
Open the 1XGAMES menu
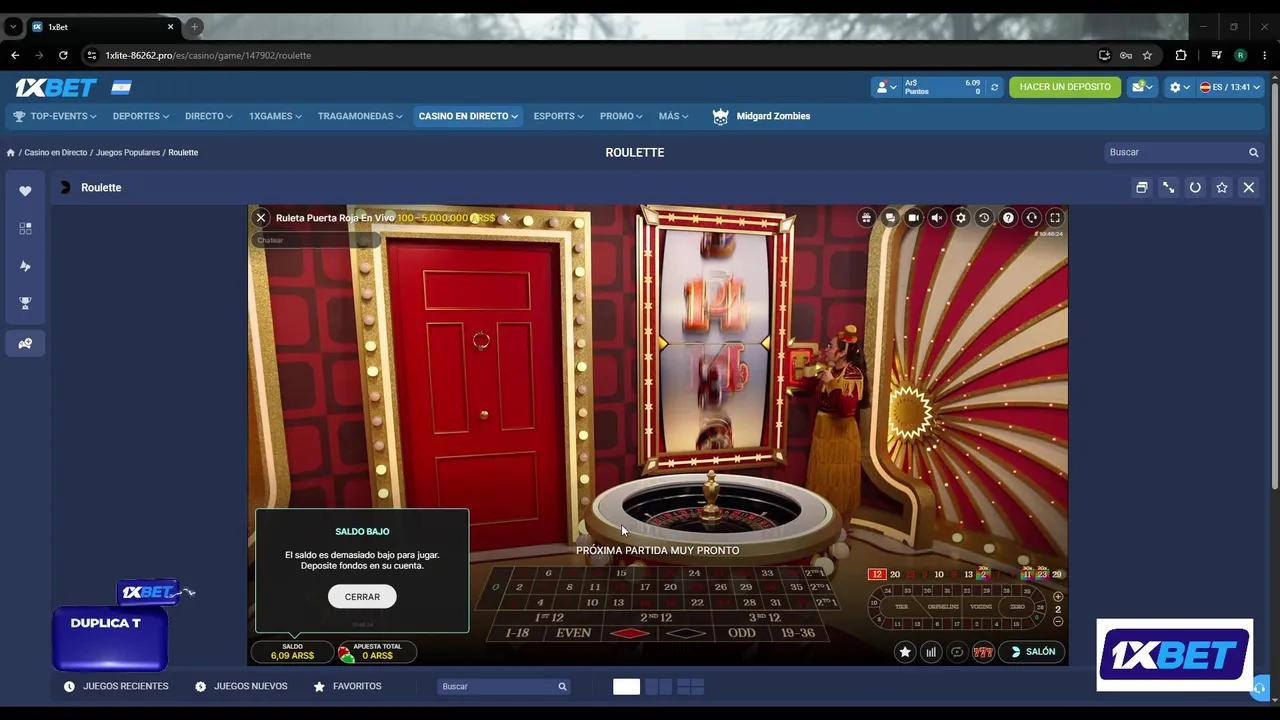point(275,116)
